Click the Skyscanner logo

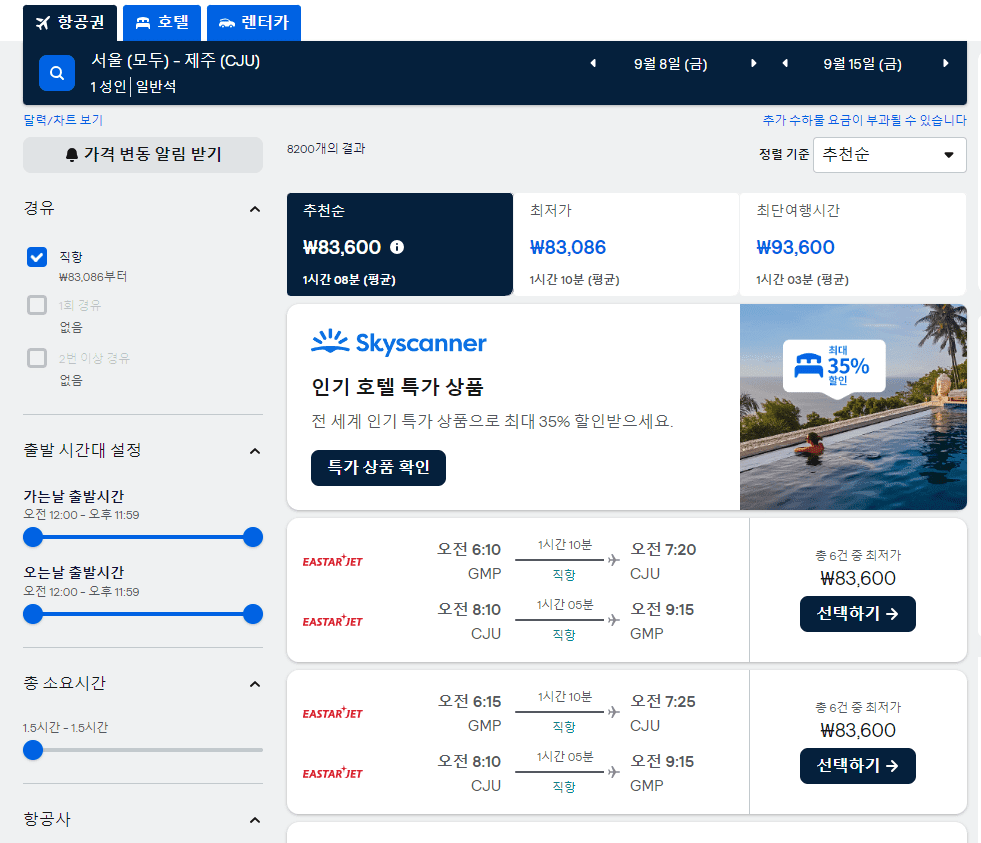[x=398, y=343]
